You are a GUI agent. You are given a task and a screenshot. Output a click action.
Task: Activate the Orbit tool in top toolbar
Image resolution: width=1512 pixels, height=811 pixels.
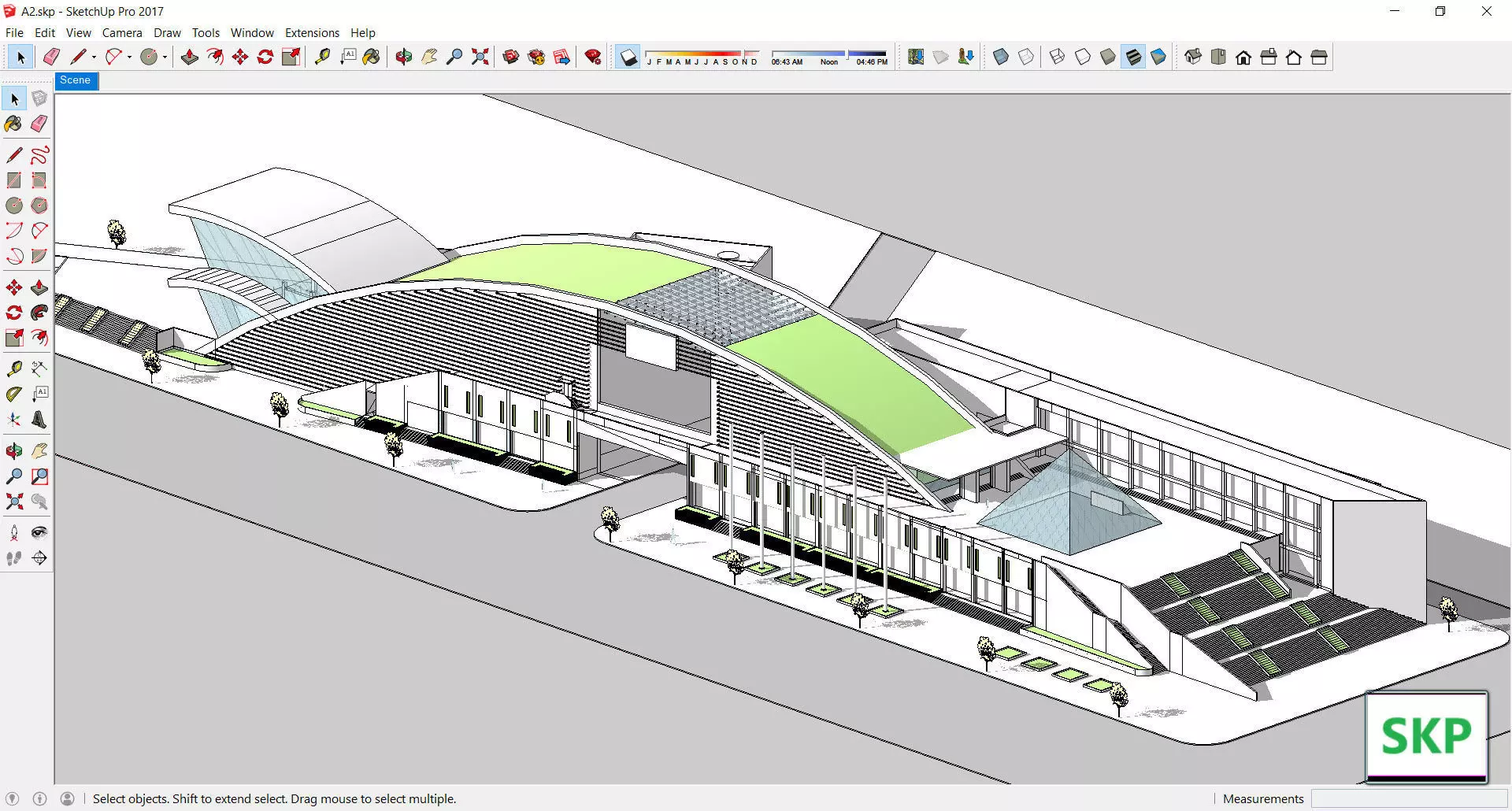click(404, 57)
